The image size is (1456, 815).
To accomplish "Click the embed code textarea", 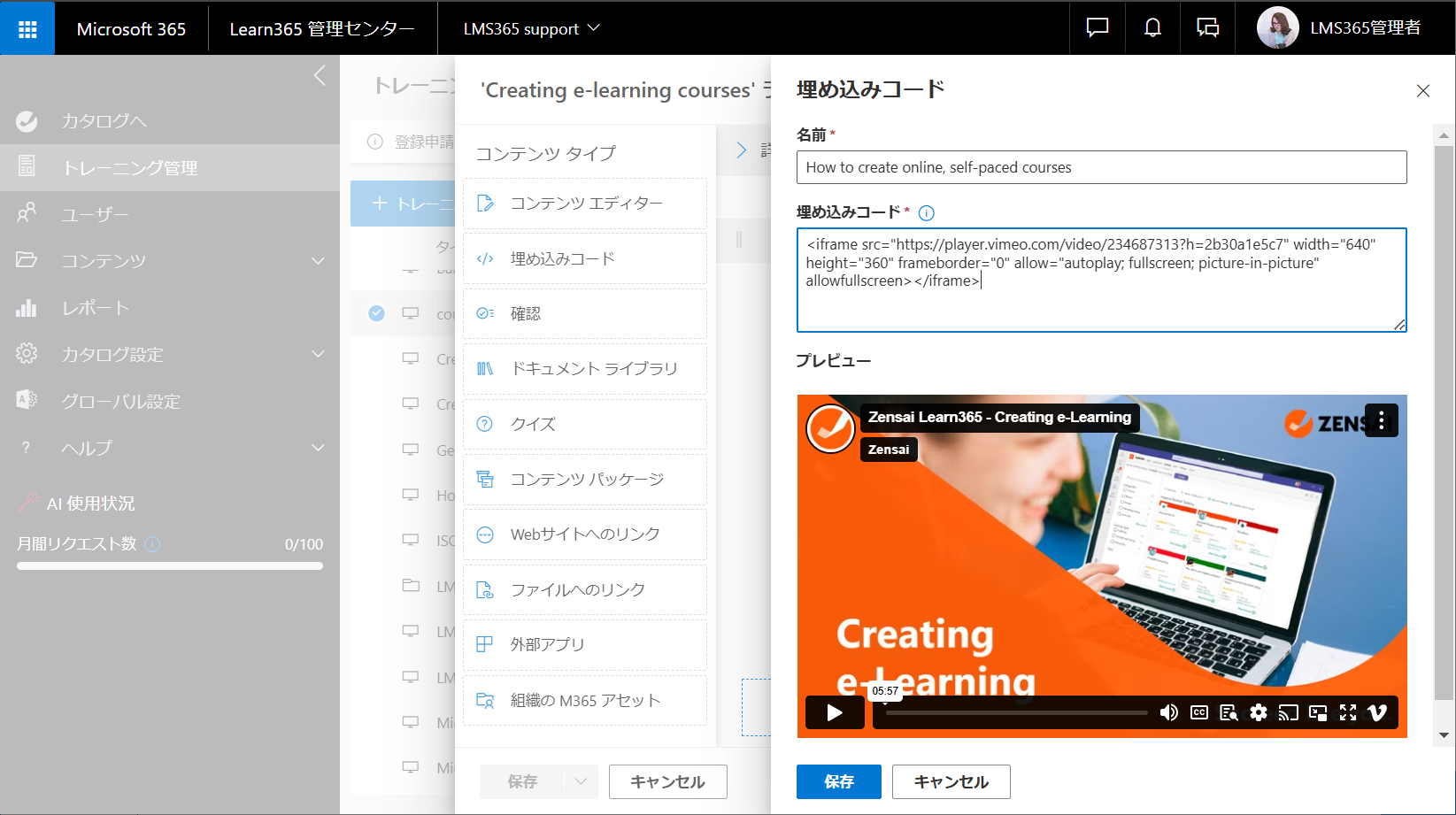I will pos(1101,281).
